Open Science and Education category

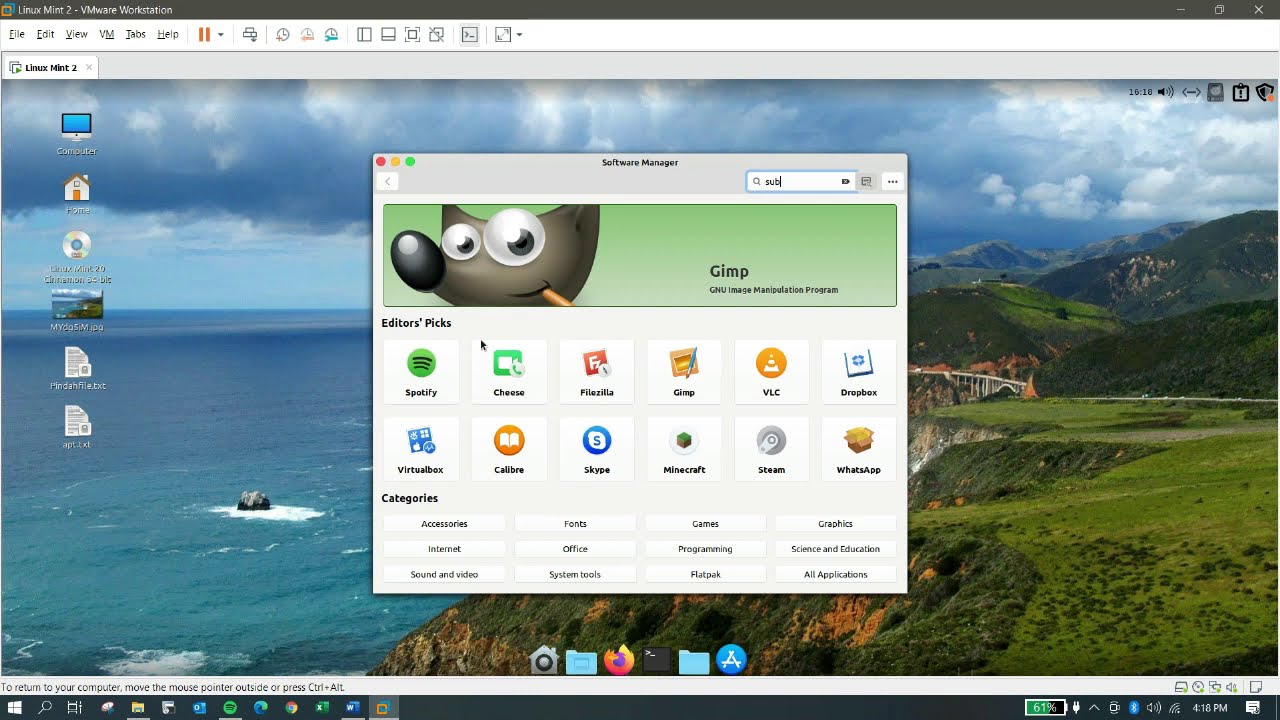pos(835,549)
